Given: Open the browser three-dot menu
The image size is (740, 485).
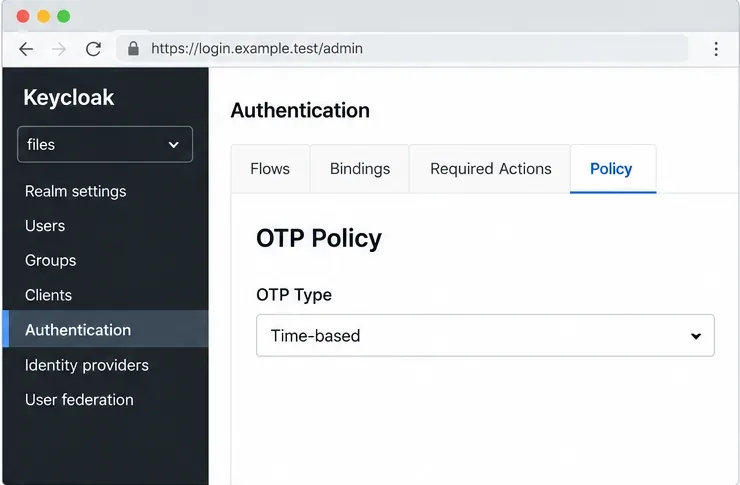Looking at the screenshot, I should pos(716,49).
